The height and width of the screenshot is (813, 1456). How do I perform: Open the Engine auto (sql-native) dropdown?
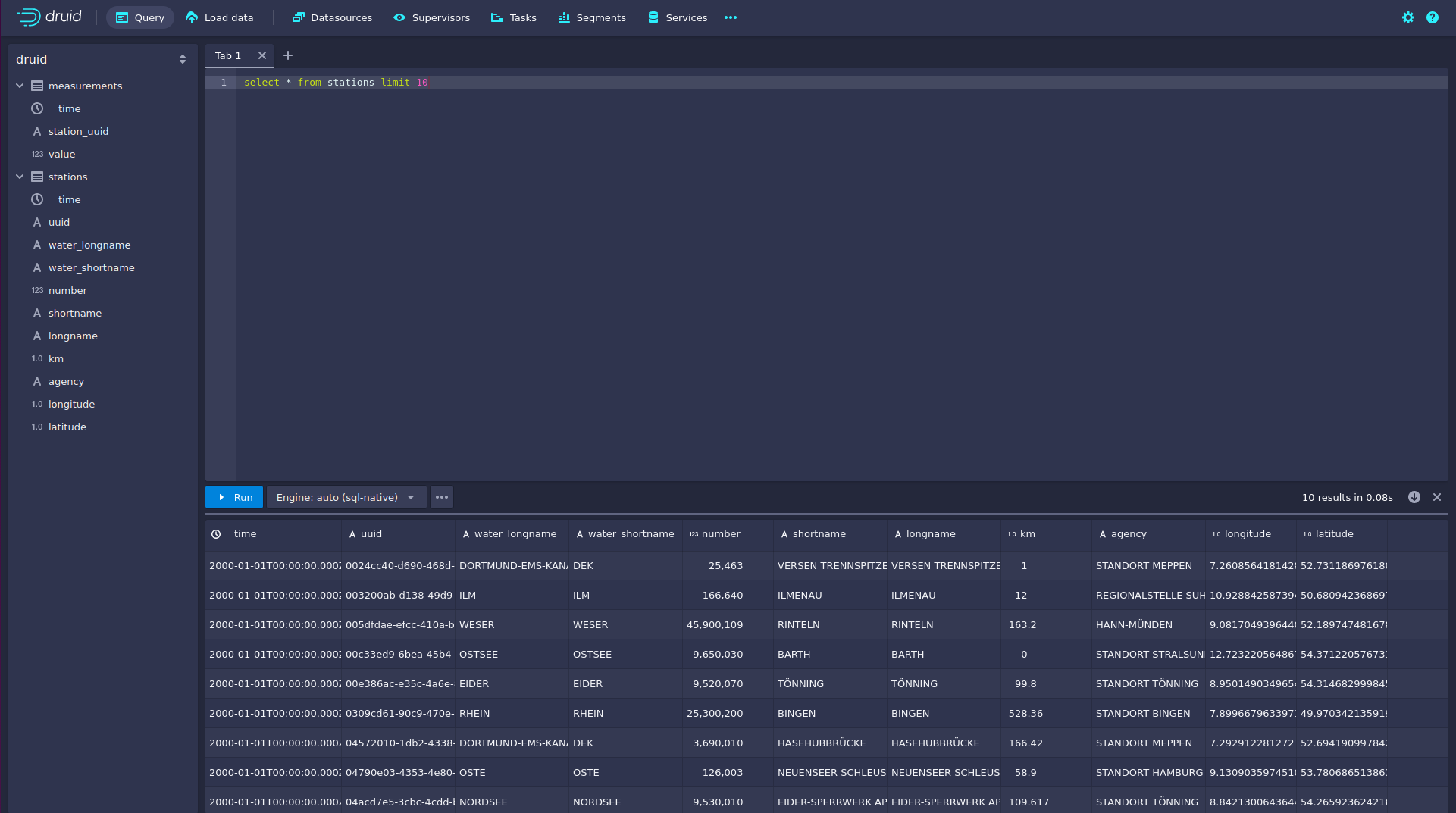point(346,497)
